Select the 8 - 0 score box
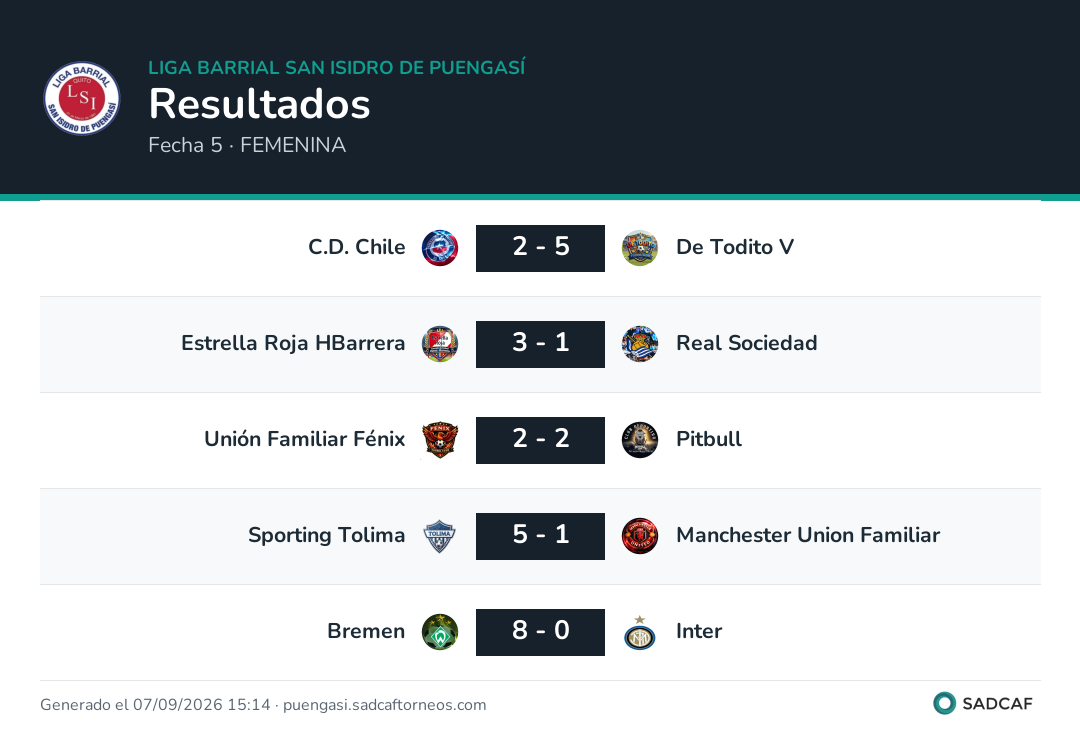Viewport: 1080px width, 756px height. tap(541, 632)
